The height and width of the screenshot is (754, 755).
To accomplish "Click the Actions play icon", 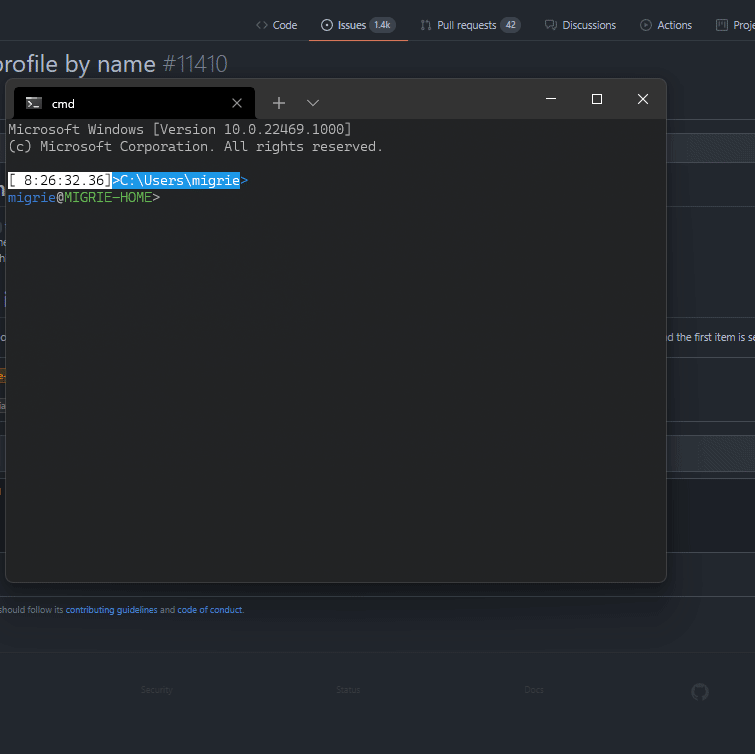I will tap(646, 25).
